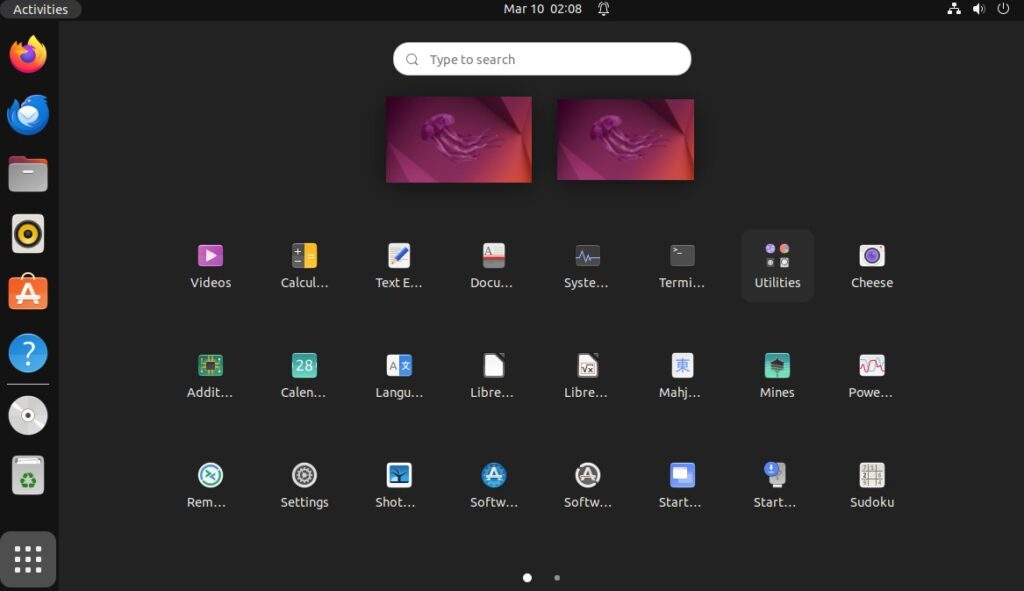Viewport: 1024px width, 591px height.
Task: Click the Activities button
Action: click(40, 9)
